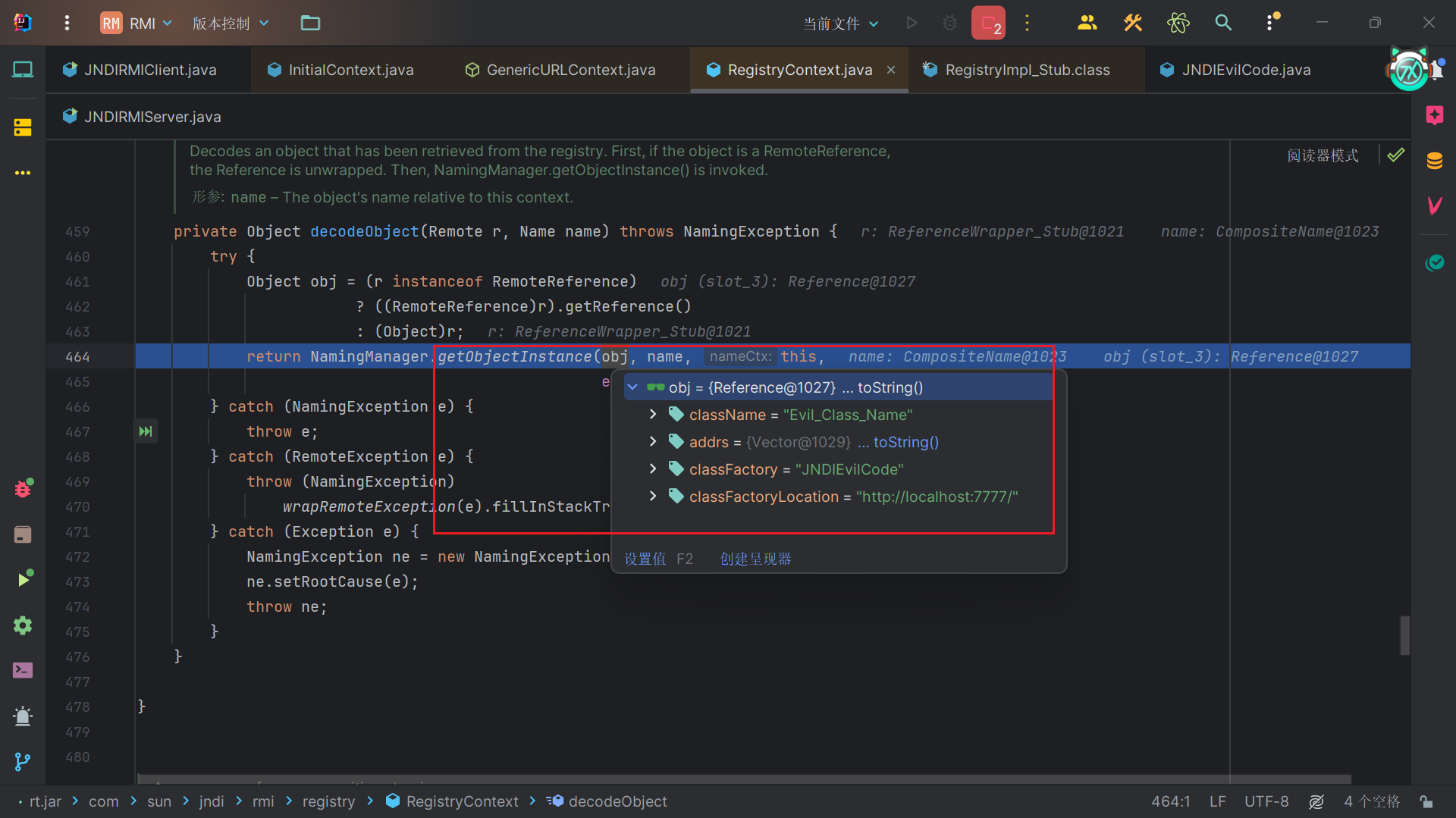Toggle Reader Mode in the editor
Viewport: 1456px width, 818px height.
tap(1323, 155)
